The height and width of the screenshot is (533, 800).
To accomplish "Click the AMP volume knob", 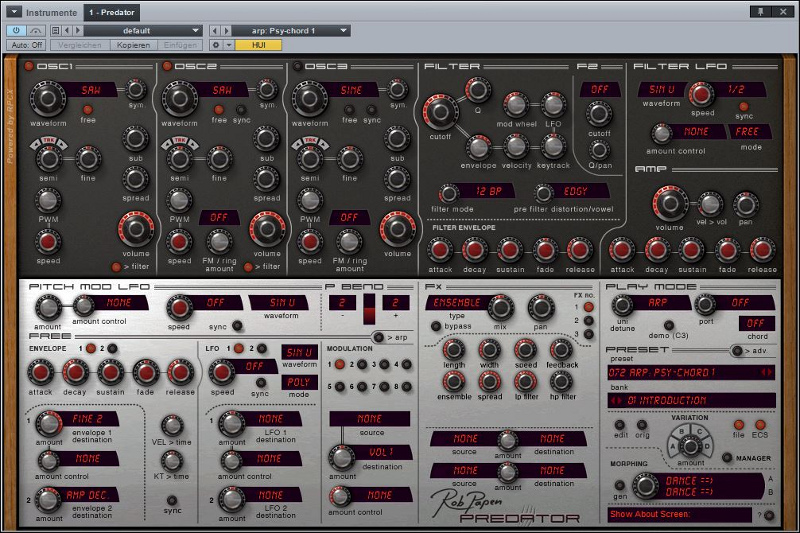I will point(670,204).
